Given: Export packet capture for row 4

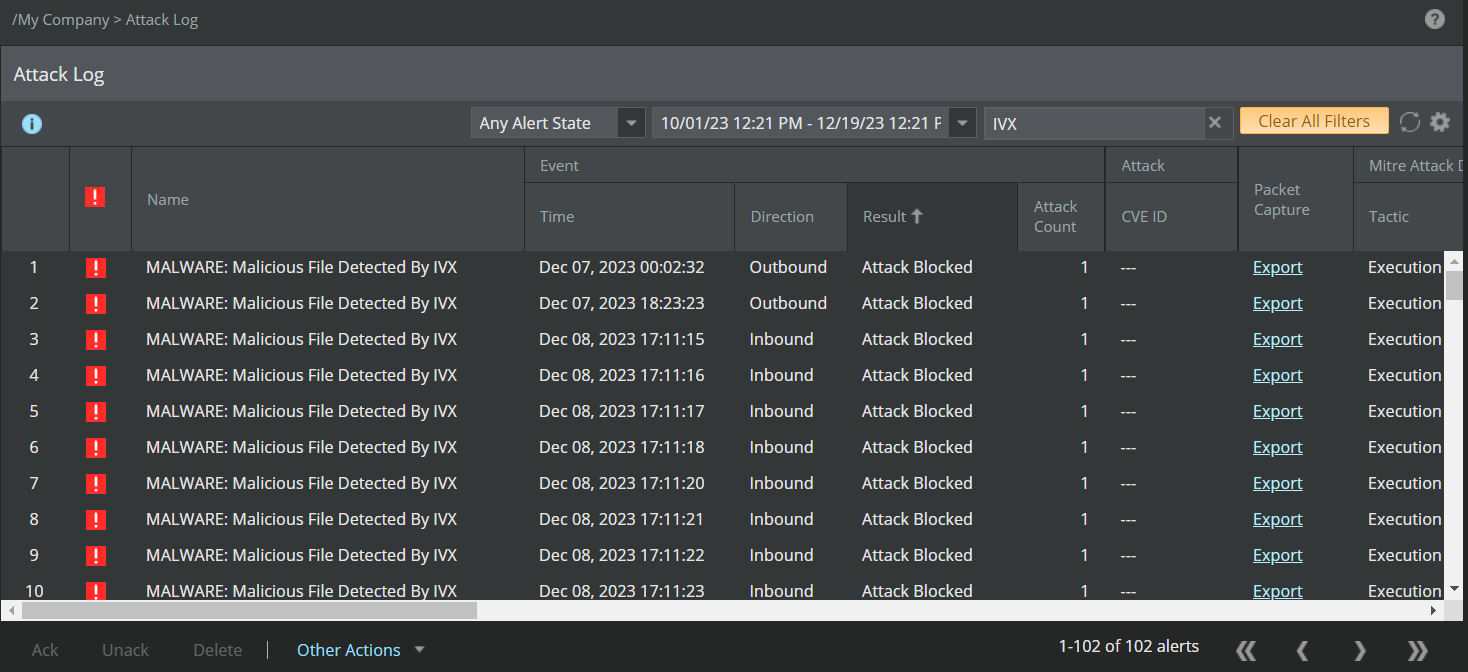Looking at the screenshot, I should pyautogui.click(x=1277, y=375).
